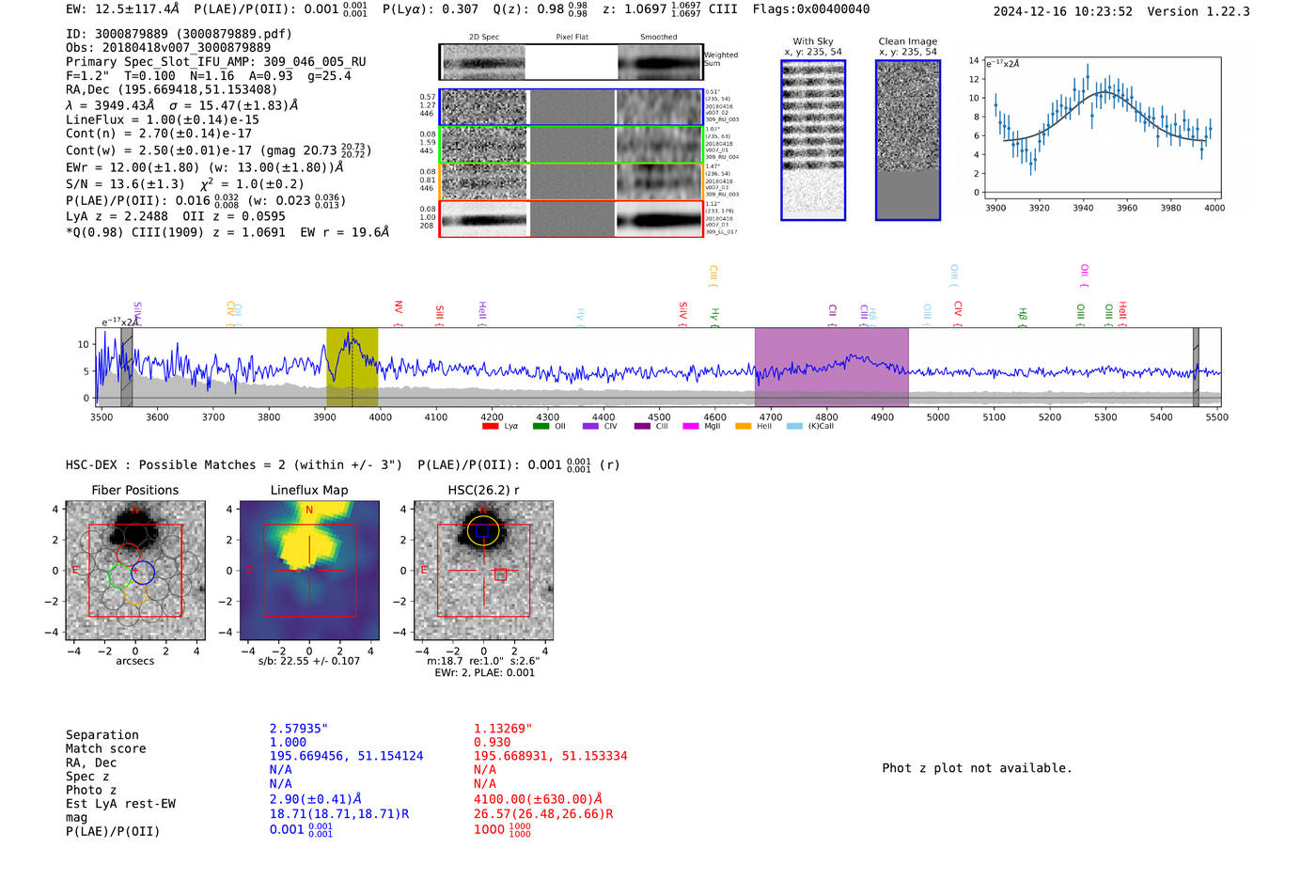Click the red Lyα legend swatch
Image resolution: width=1316 pixels, height=896 pixels.
[x=490, y=427]
